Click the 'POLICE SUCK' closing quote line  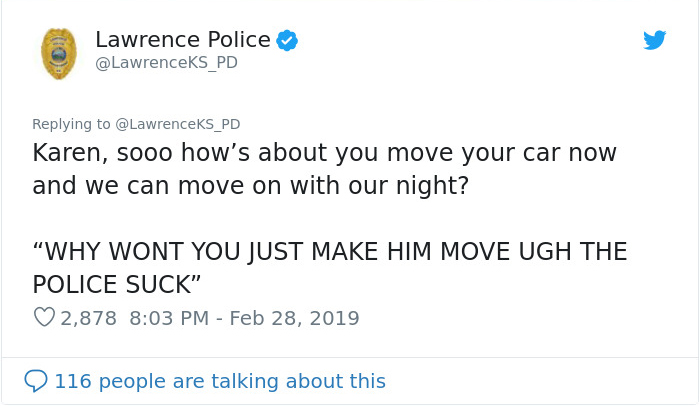coord(117,285)
